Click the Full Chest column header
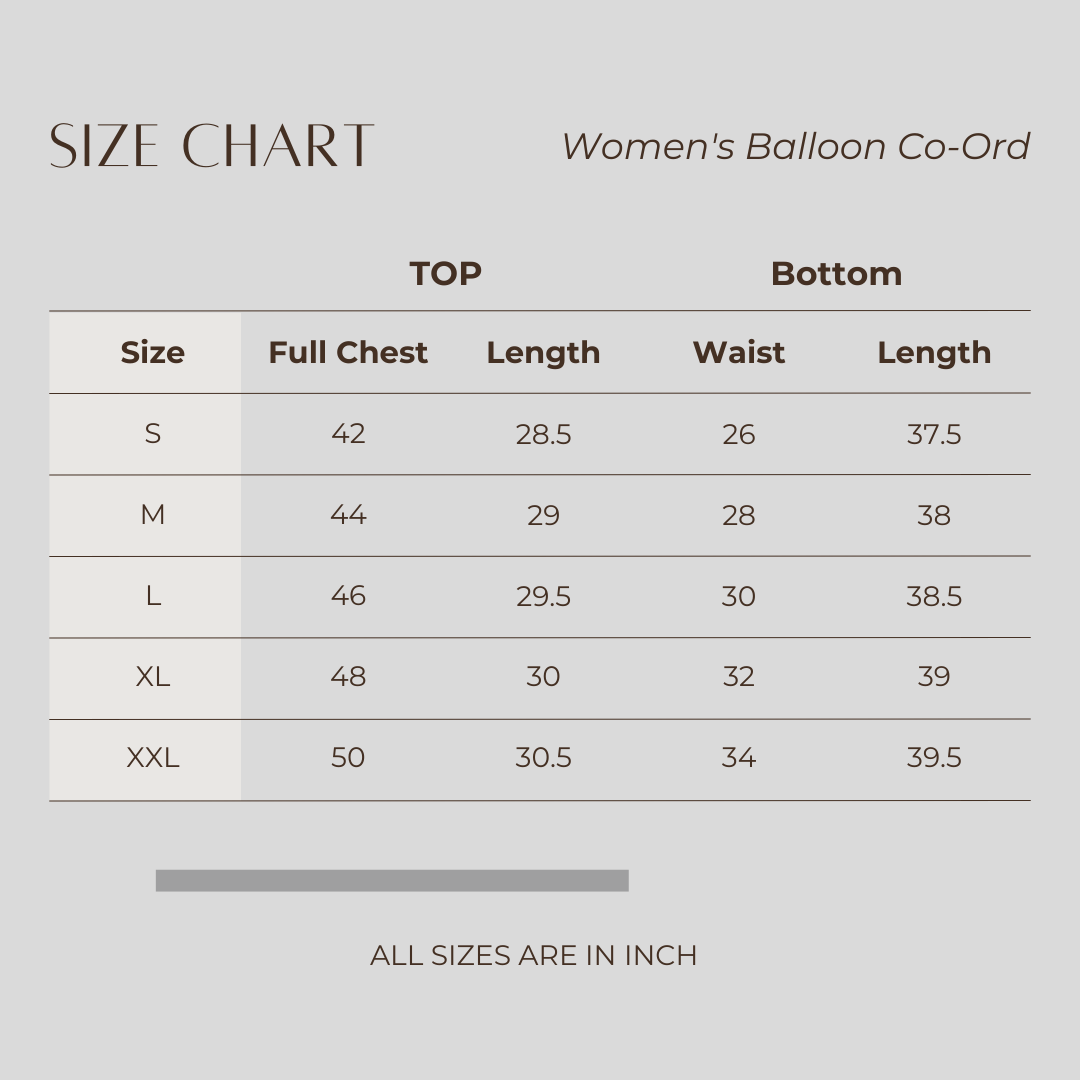This screenshot has height=1080, width=1080. (348, 352)
